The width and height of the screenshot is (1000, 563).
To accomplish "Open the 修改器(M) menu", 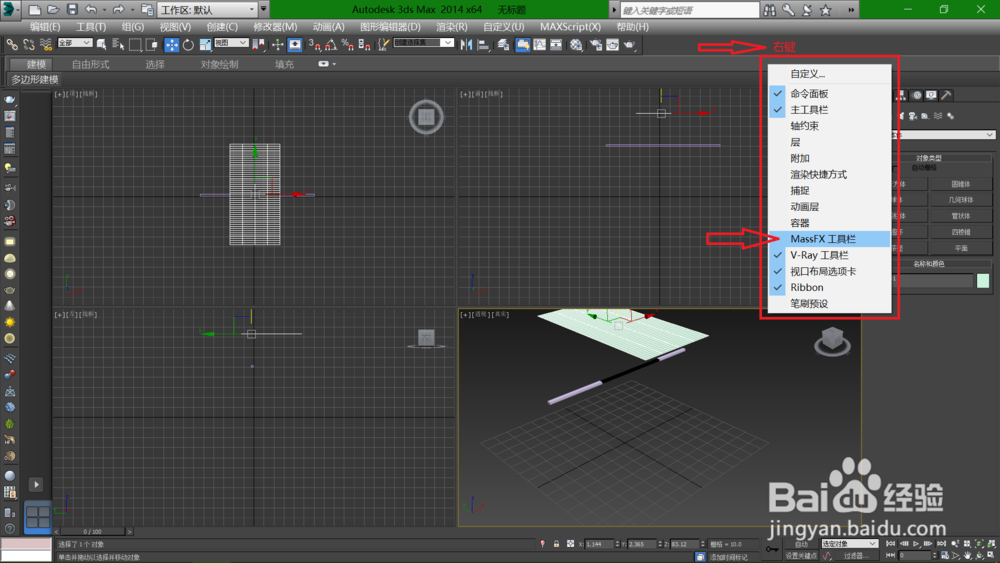I will click(275, 27).
